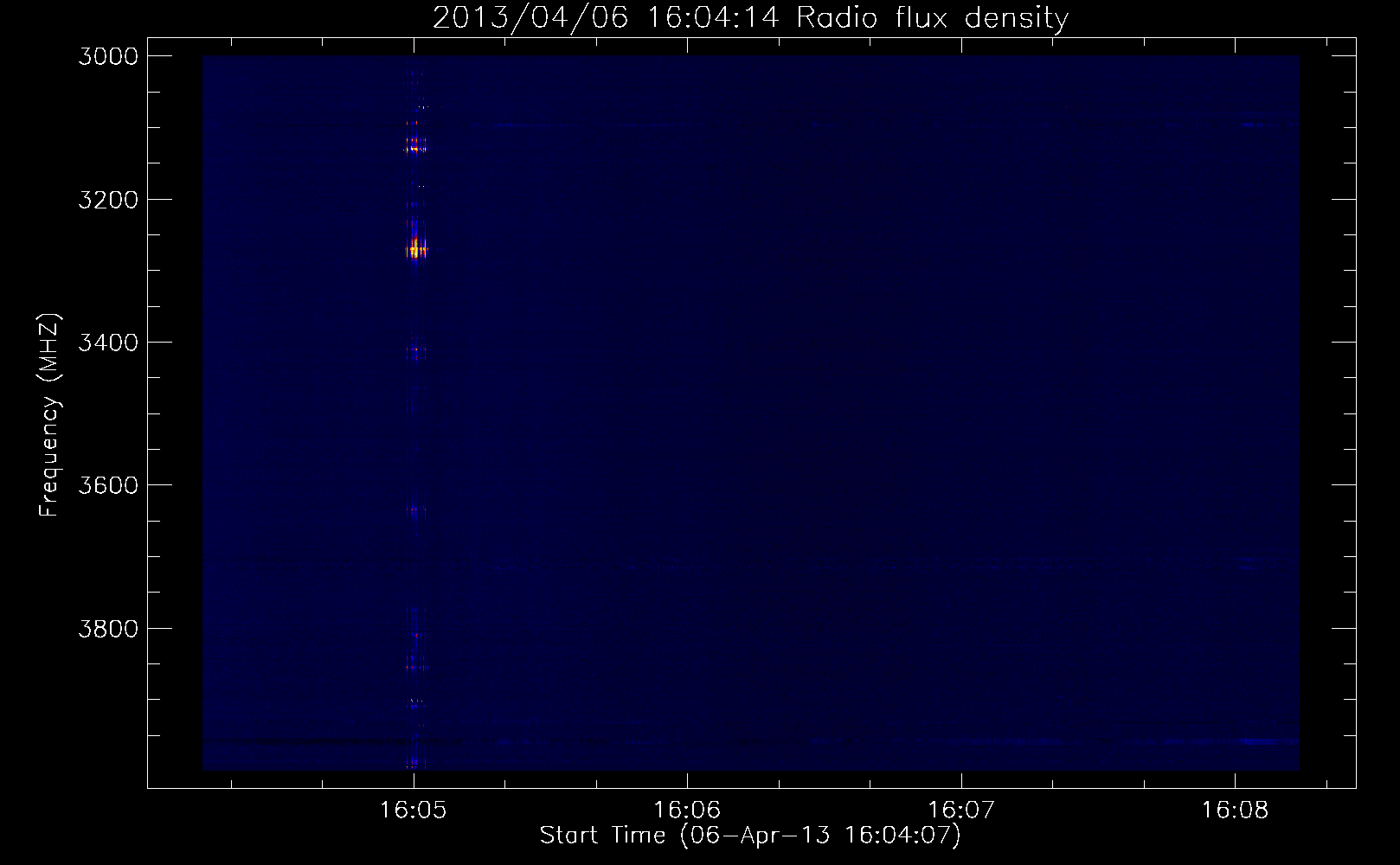Click the 'Frequency (MHZ)' axis title
1400x865 pixels.
[49, 415]
